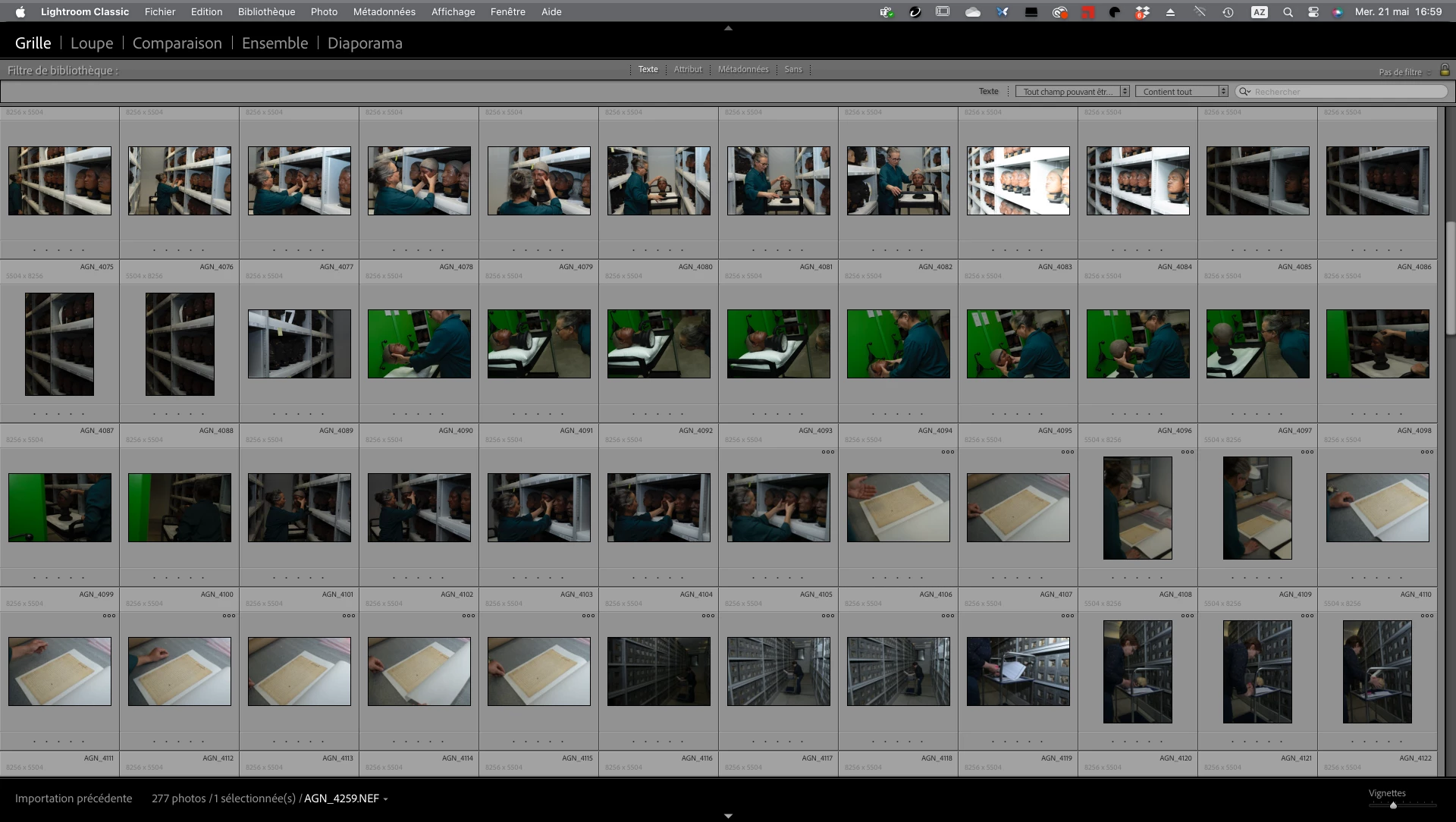
Task: Open macOS Spotlight search icon
Action: pos(1288,12)
